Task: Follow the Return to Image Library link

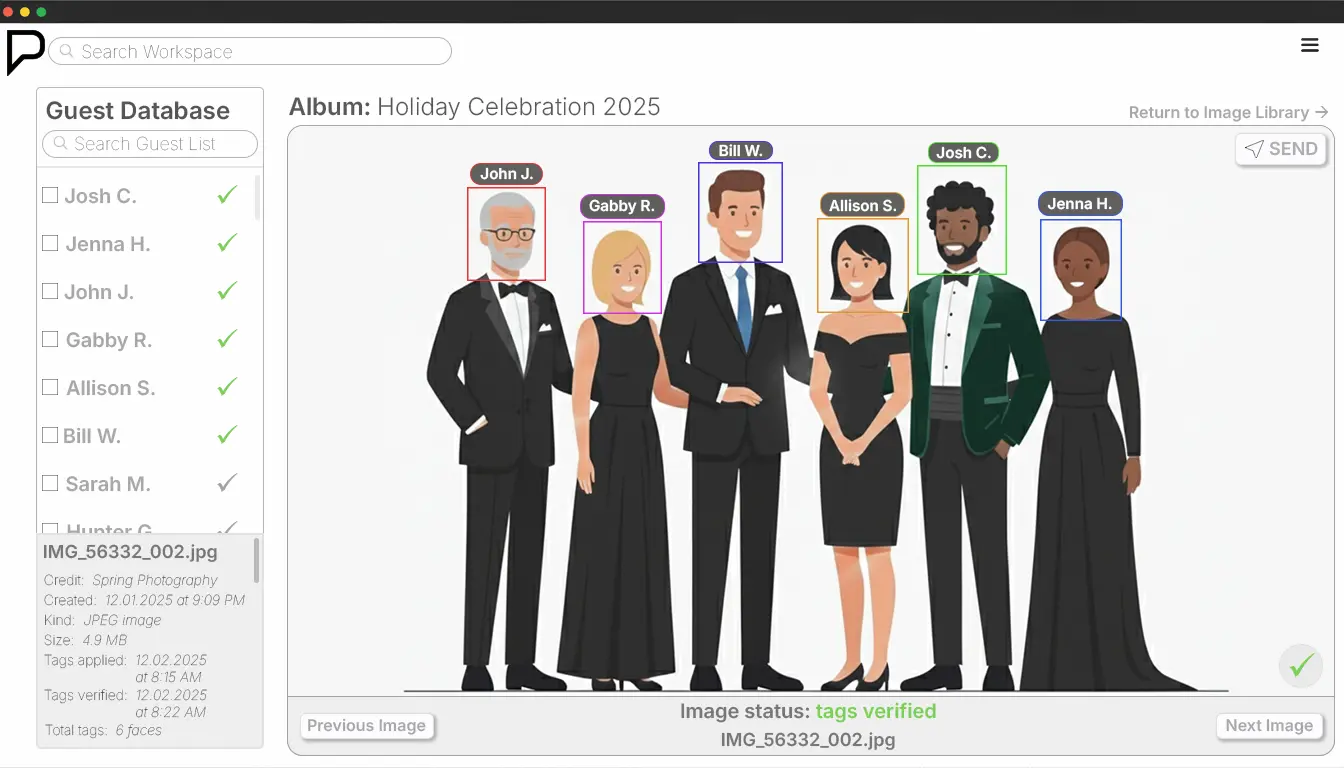Action: coord(1229,112)
